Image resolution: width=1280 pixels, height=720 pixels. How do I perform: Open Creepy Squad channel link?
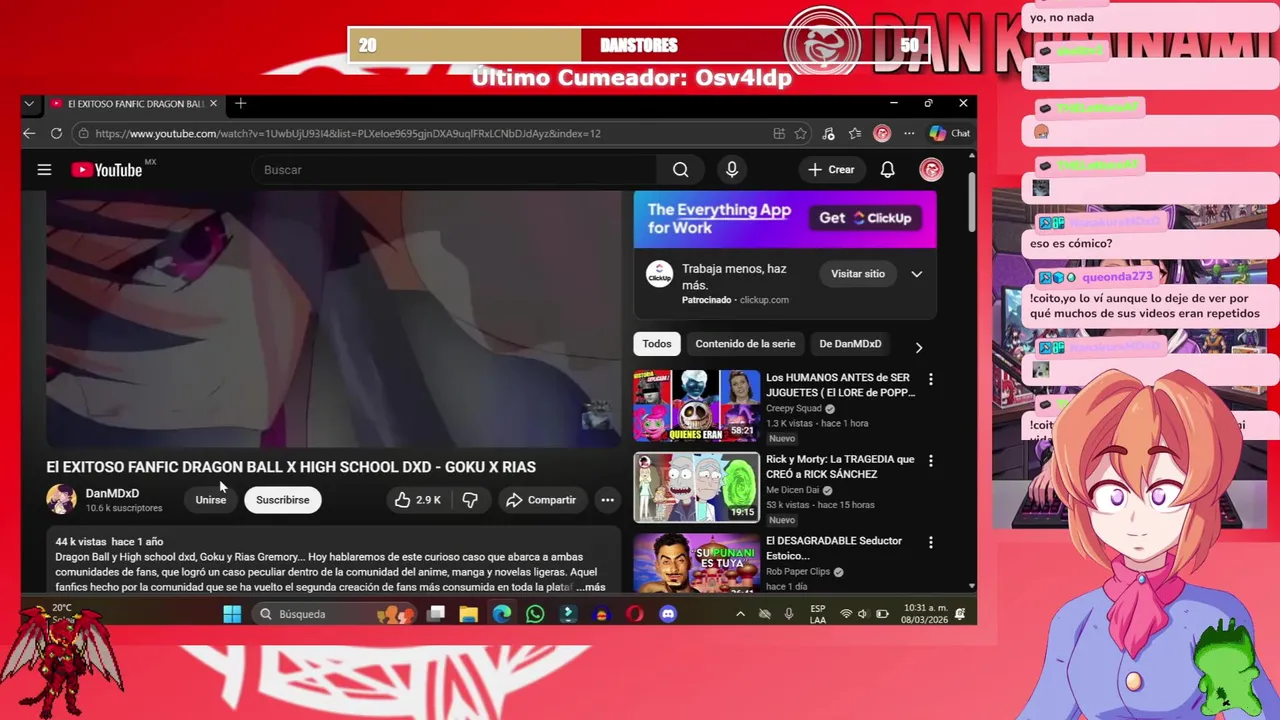[794, 408]
